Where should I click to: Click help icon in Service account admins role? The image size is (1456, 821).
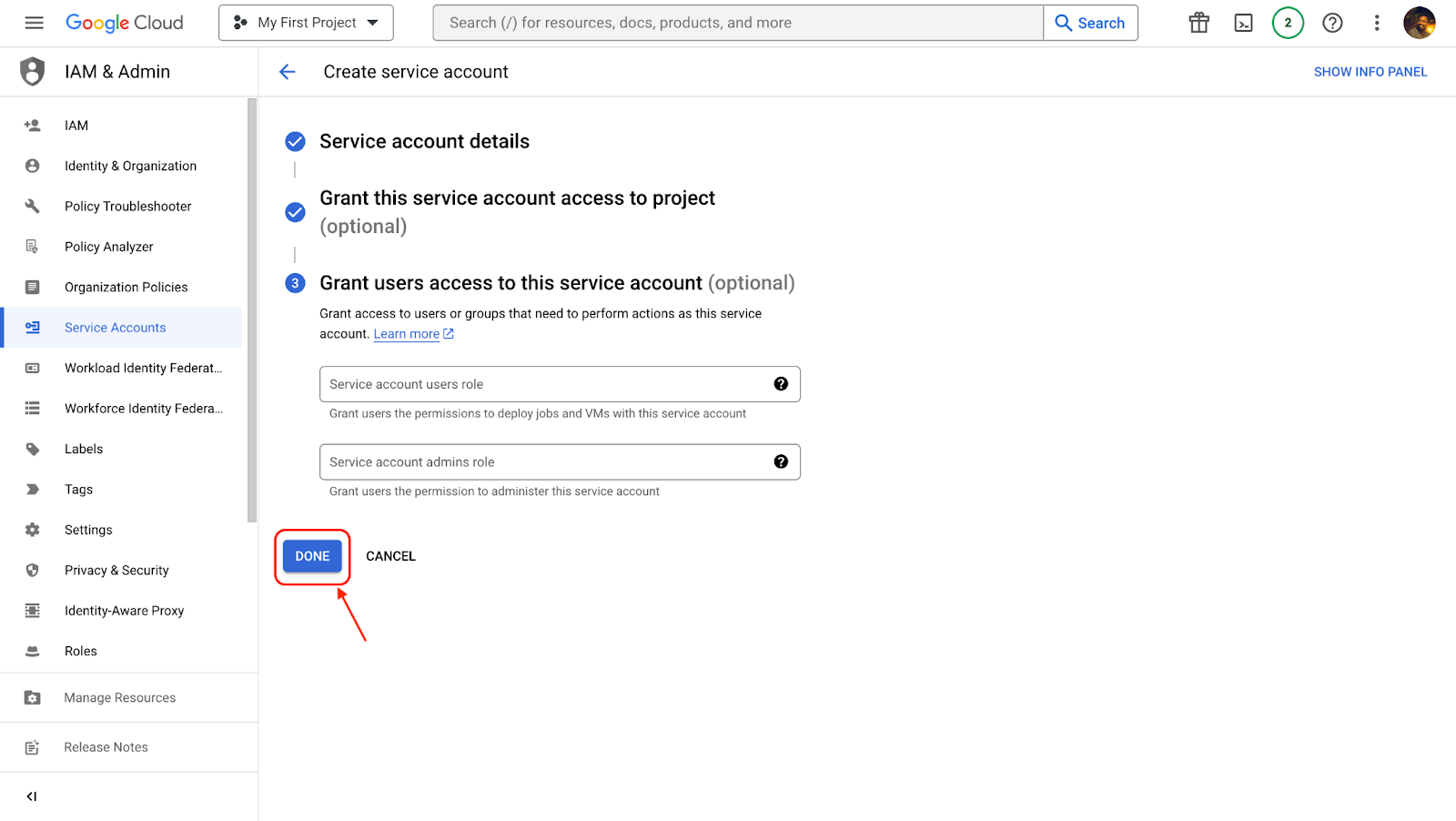point(780,461)
